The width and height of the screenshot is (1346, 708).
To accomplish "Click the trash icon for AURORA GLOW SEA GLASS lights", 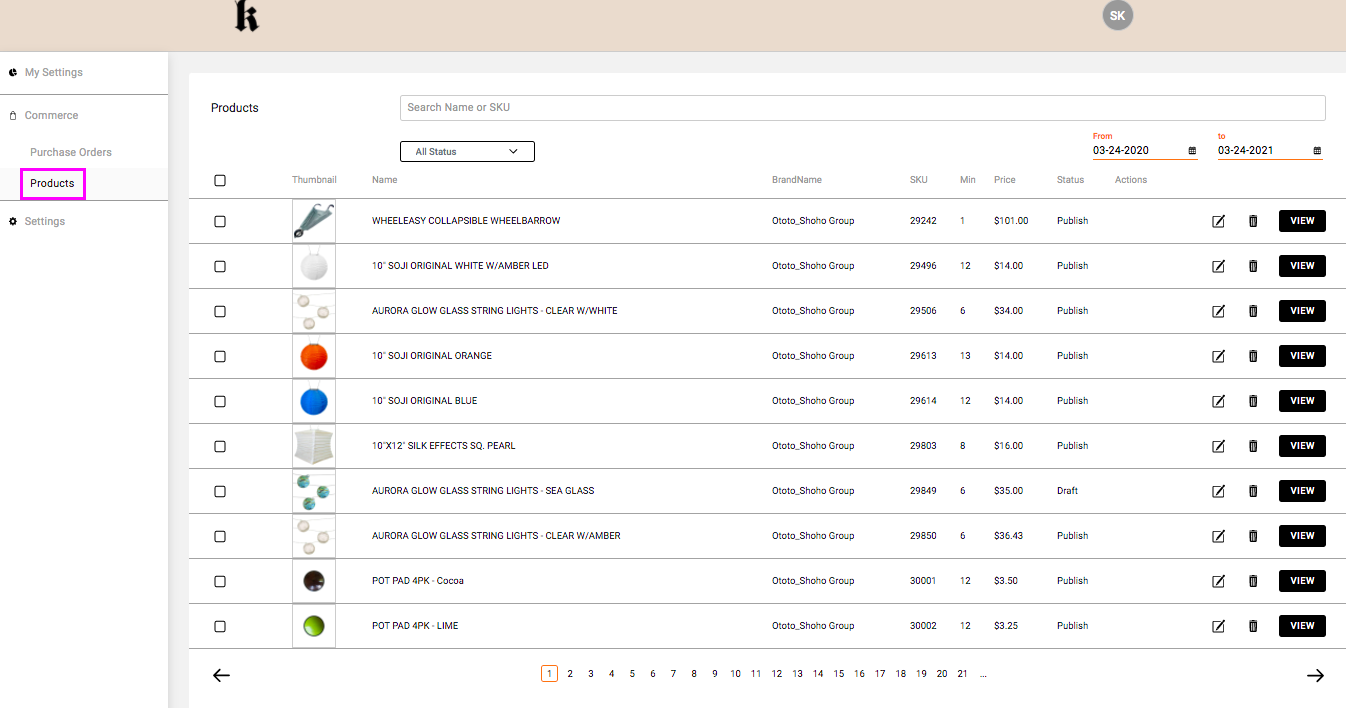I will (1253, 491).
